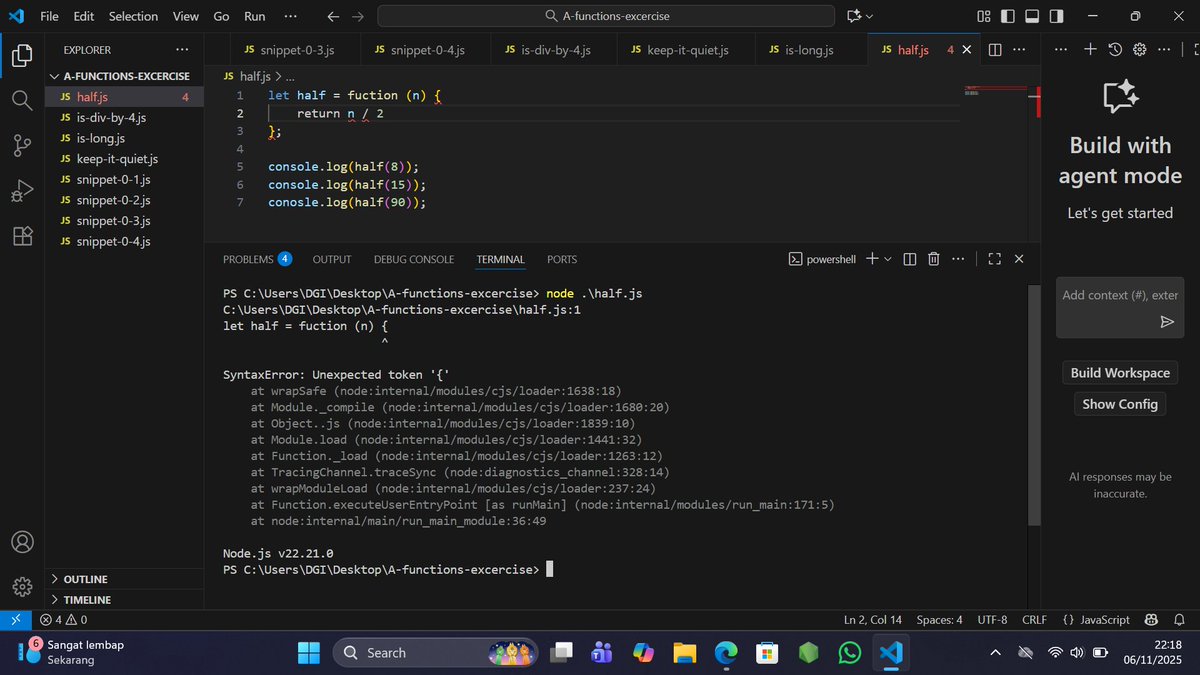Split the terminal panel
The width and height of the screenshot is (1200, 675).
tap(909, 258)
